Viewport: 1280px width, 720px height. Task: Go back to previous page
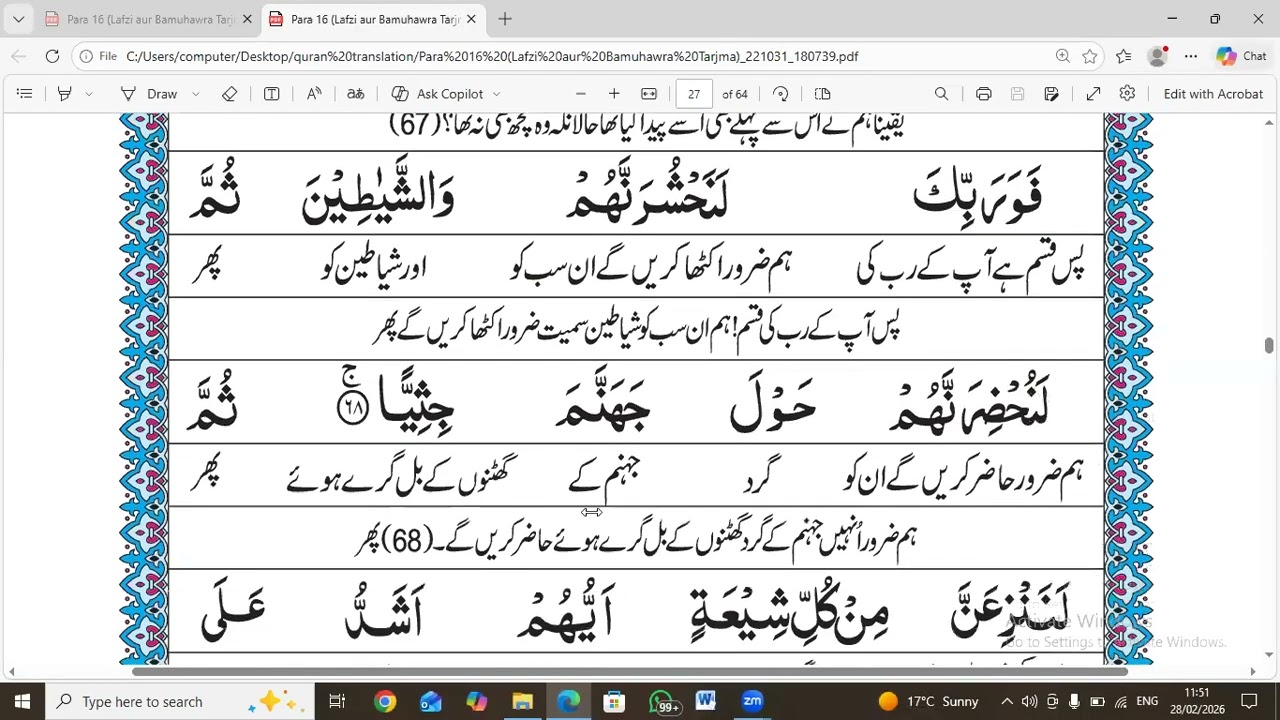(x=20, y=56)
